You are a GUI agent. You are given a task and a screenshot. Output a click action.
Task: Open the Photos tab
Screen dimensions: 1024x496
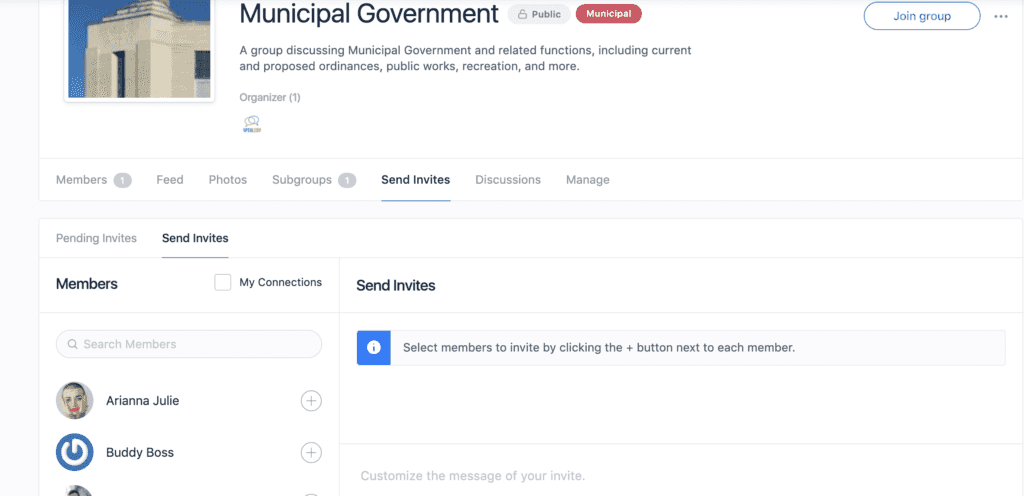[228, 179]
